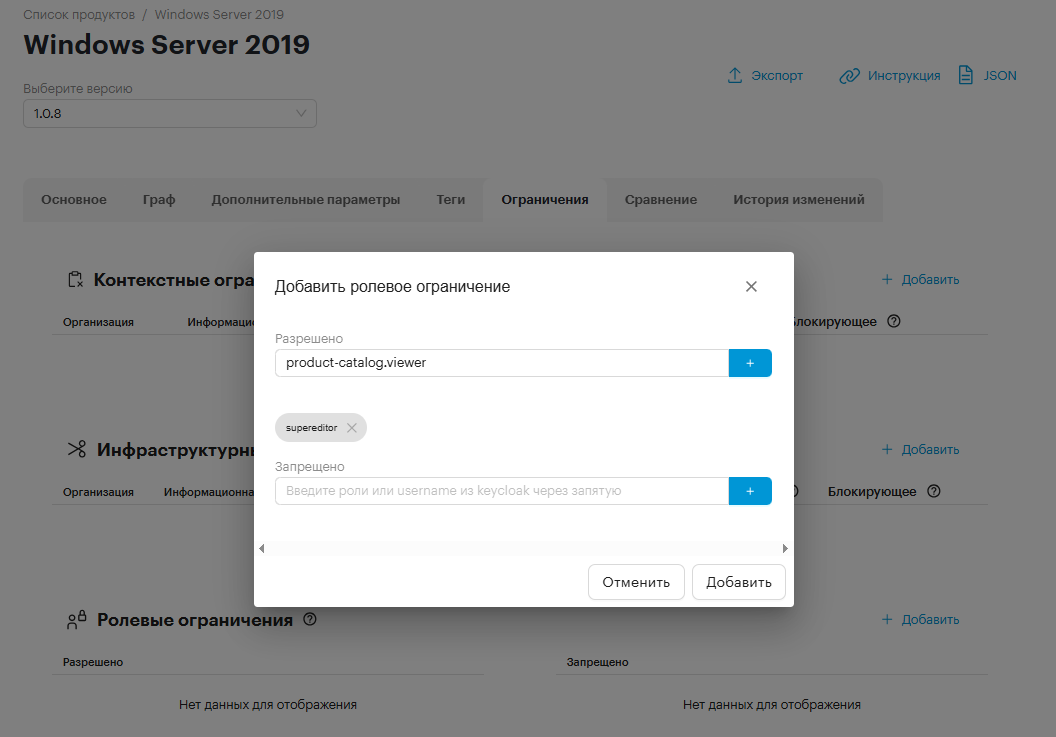Open the Теги tab
Image resolution: width=1056 pixels, height=737 pixels.
451,199
